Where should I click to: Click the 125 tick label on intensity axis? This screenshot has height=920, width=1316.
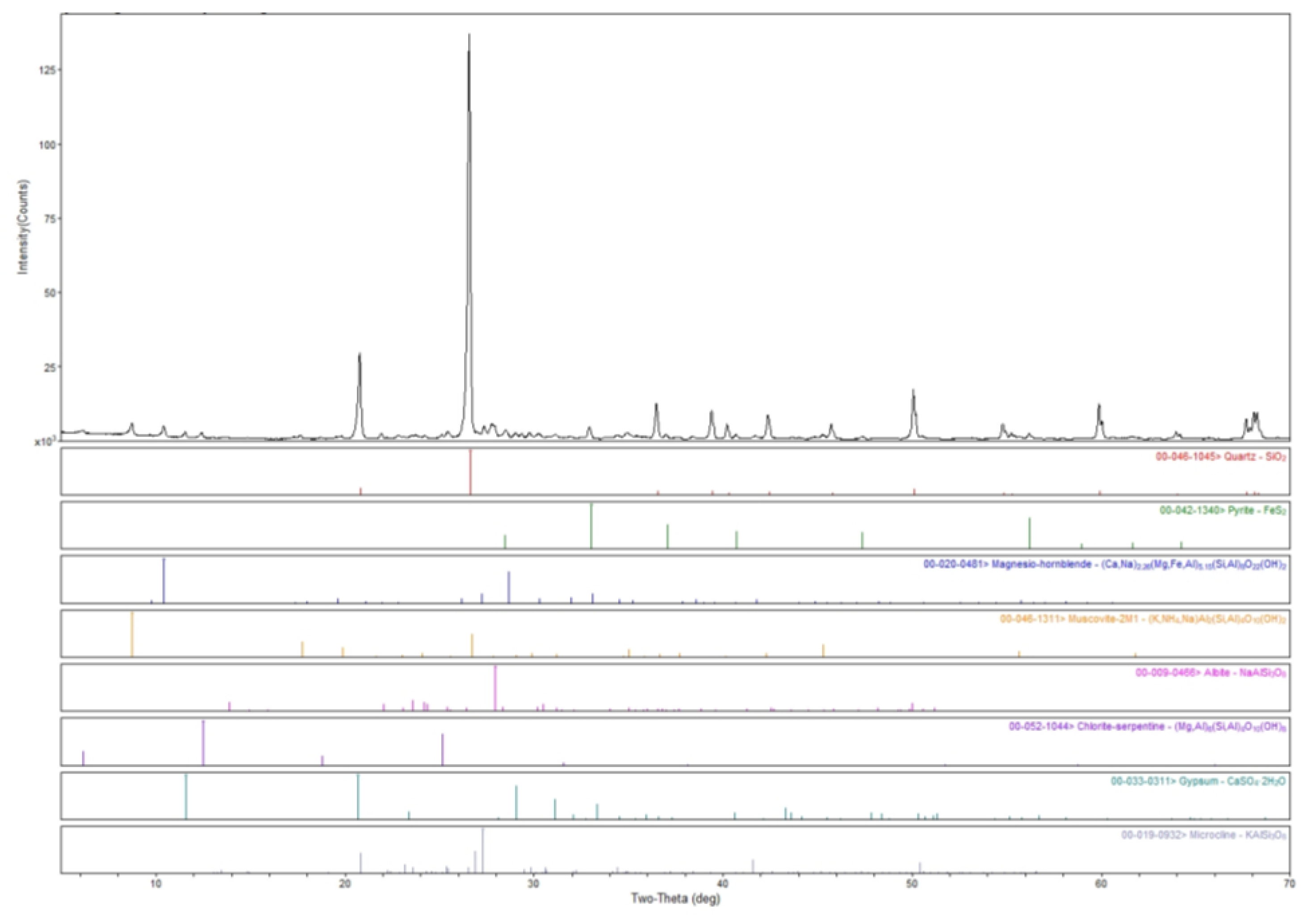pos(47,70)
